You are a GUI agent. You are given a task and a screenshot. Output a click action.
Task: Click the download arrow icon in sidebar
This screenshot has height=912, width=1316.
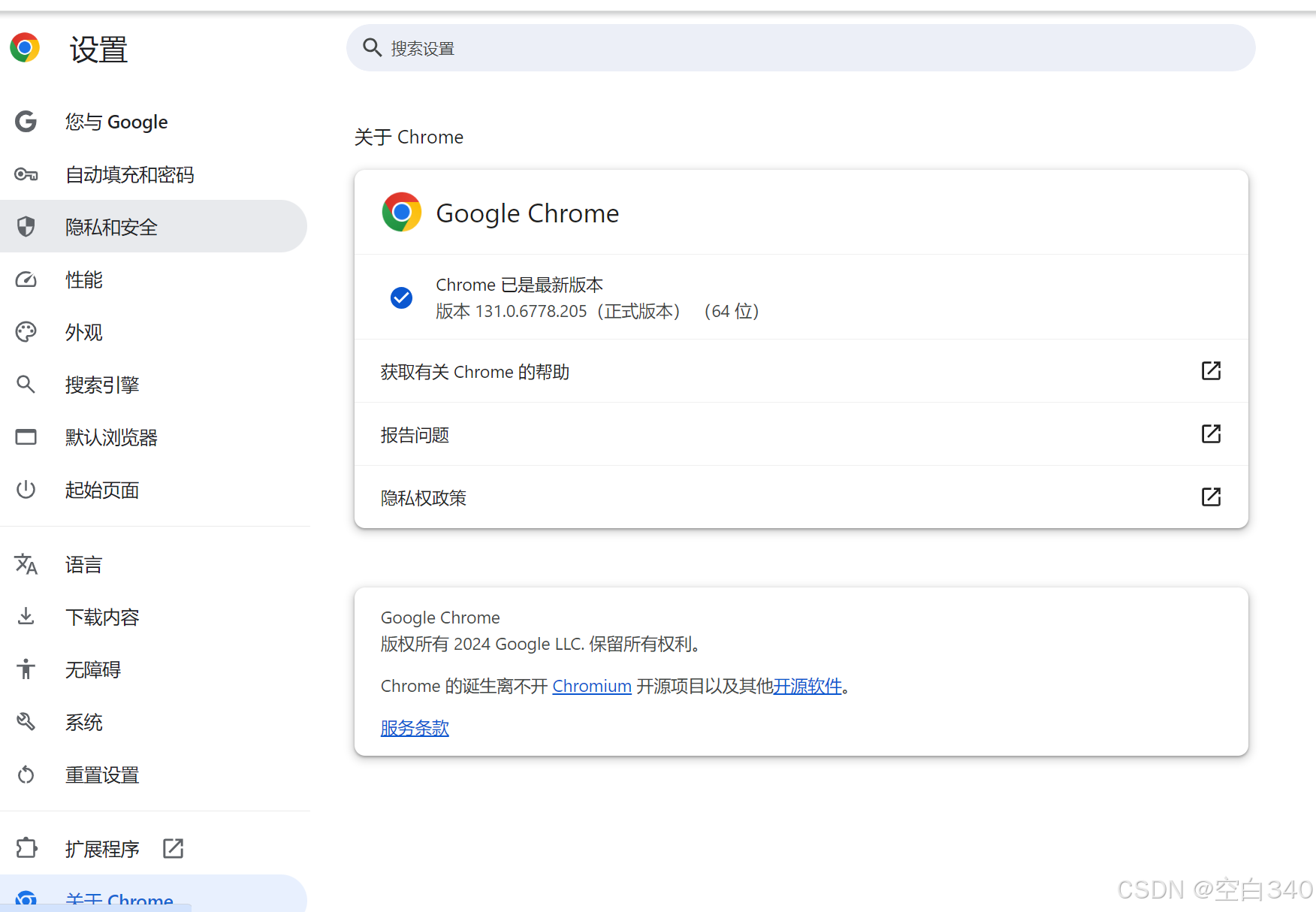(x=26, y=617)
